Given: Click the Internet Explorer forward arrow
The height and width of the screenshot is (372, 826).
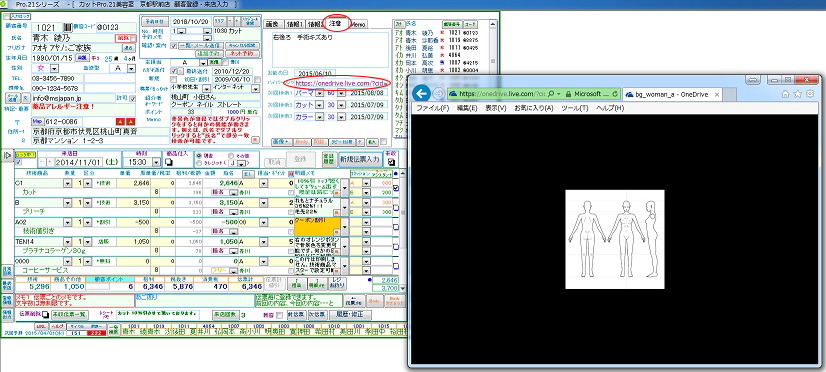Looking at the screenshot, I should point(438,94).
